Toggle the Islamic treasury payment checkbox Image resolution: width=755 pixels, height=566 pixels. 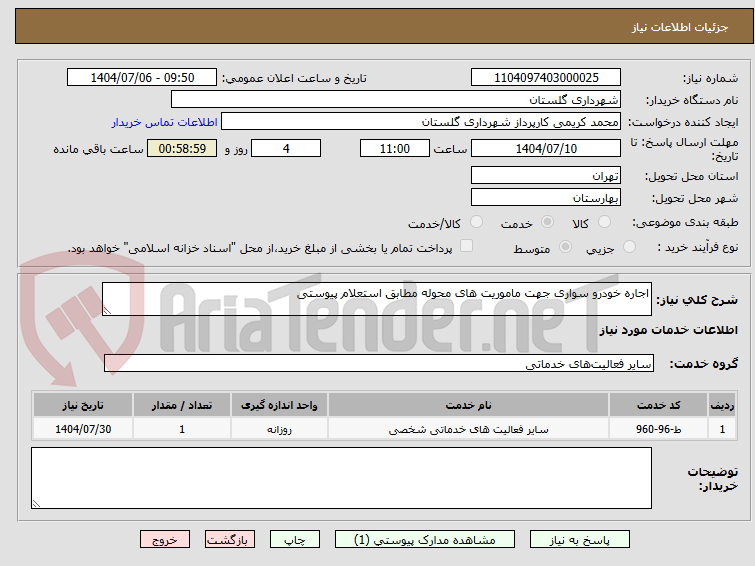(x=466, y=246)
